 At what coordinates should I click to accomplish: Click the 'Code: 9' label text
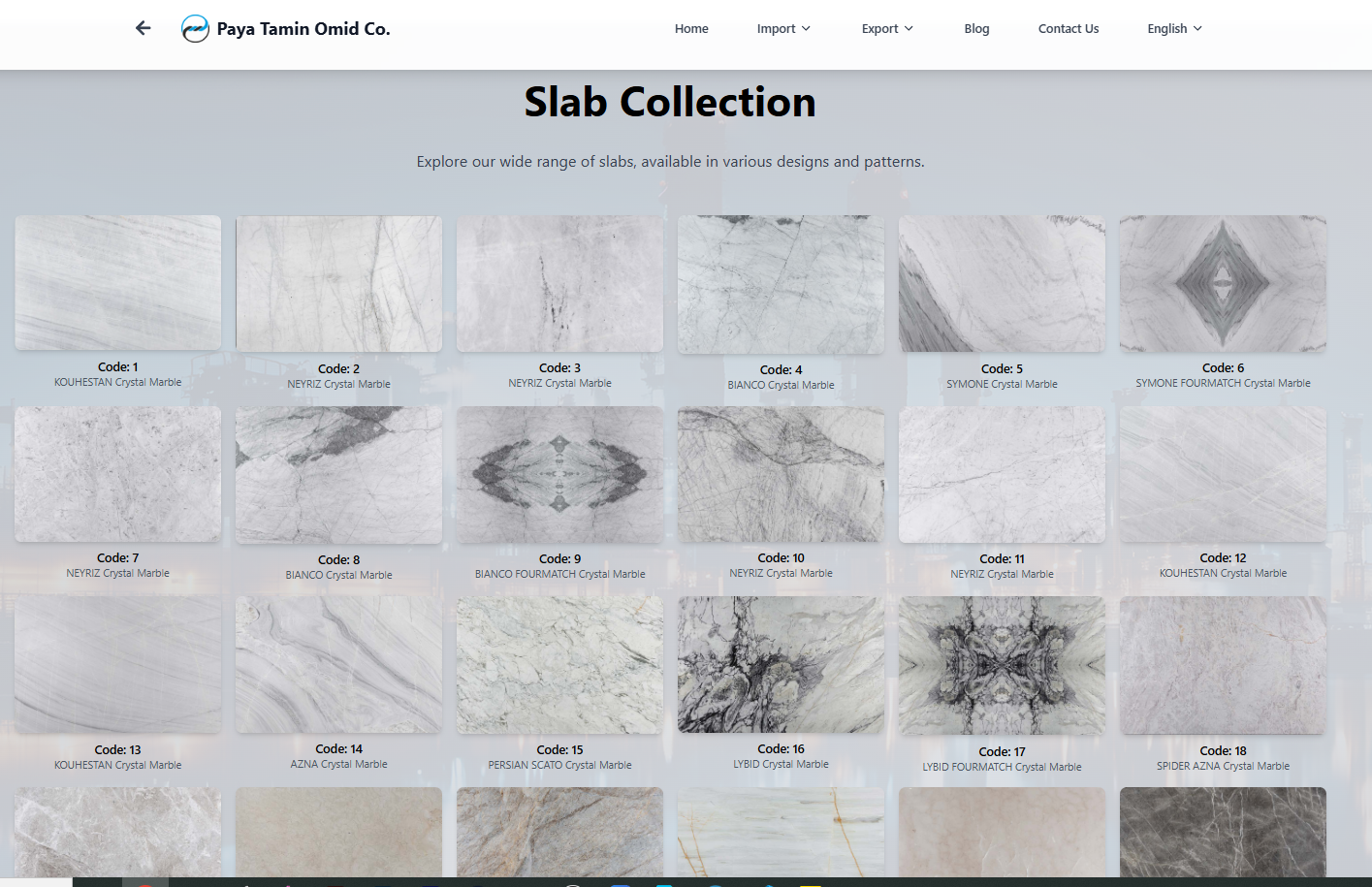pos(560,558)
